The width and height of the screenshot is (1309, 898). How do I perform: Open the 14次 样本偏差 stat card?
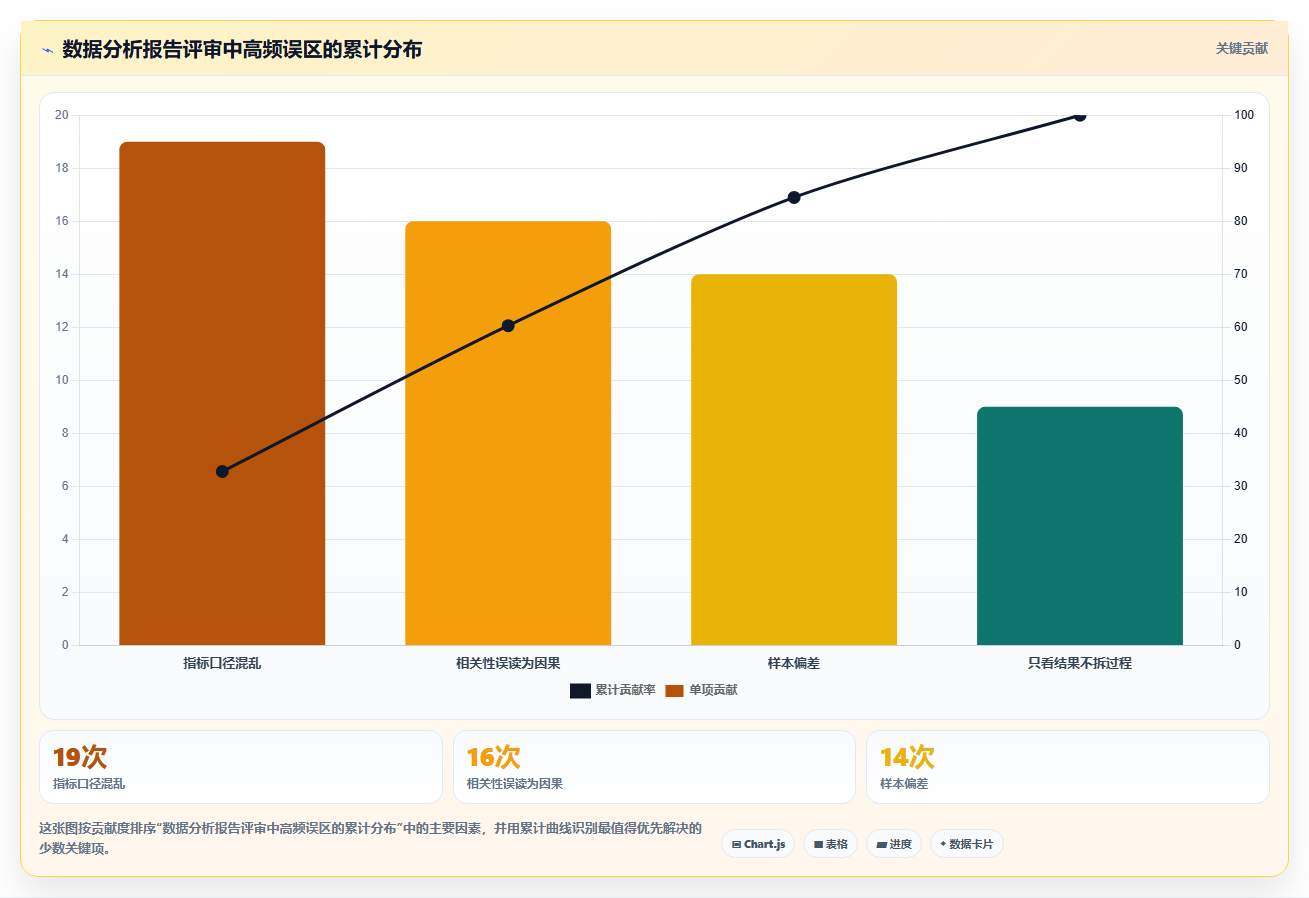(1068, 767)
